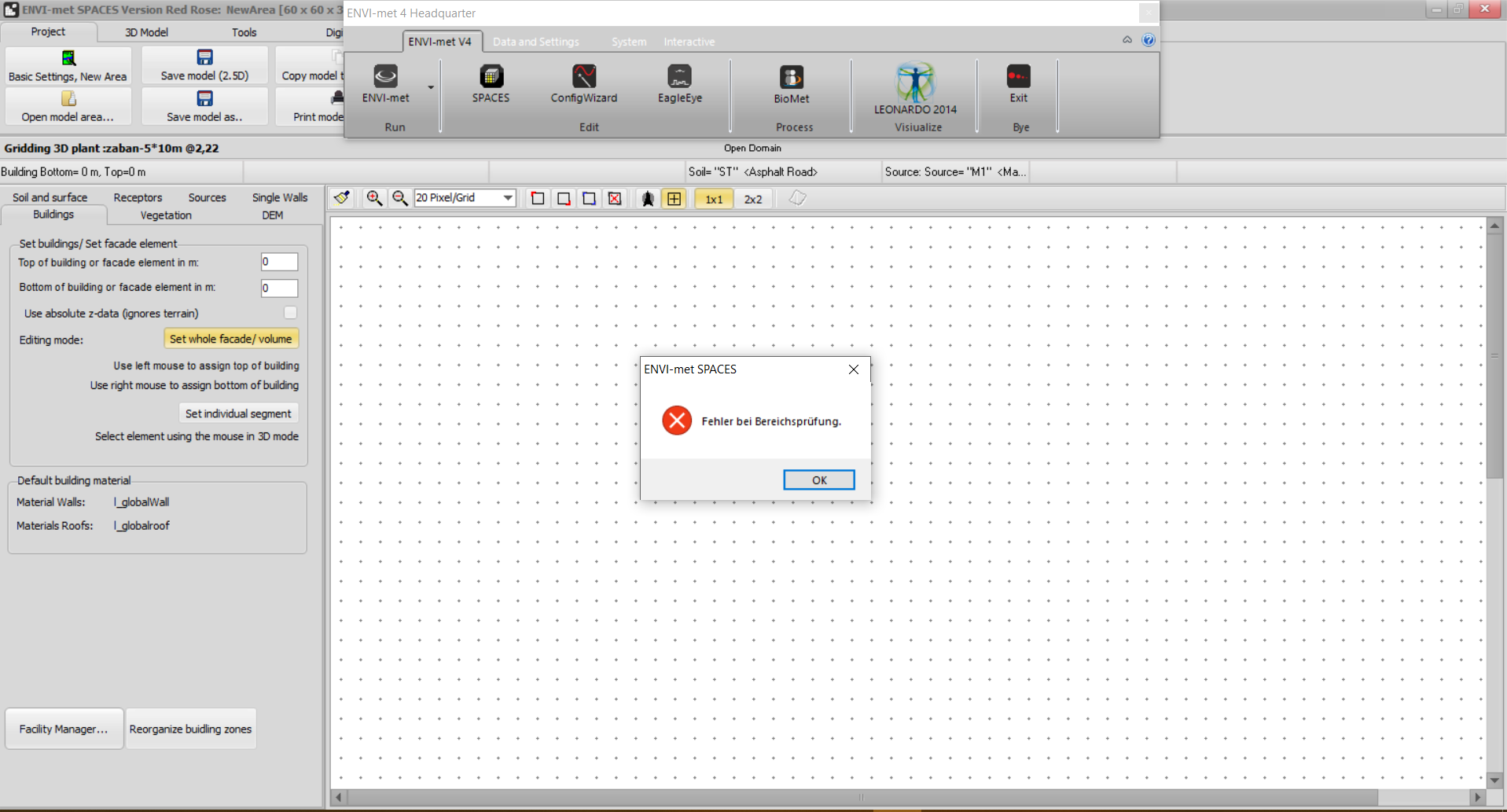1507x812 pixels.
Task: Expand the ENVI-met run dropdown arrow
Action: tap(431, 87)
